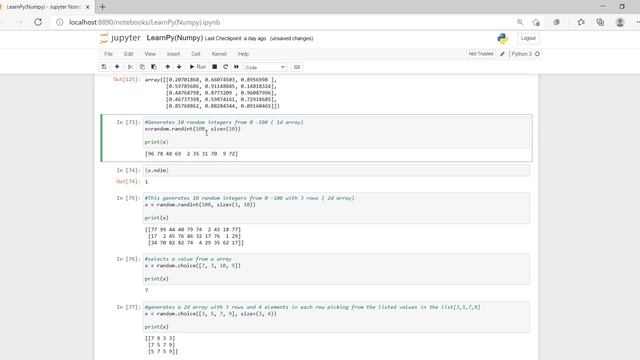Copy selected cells icon

click(x=142, y=67)
